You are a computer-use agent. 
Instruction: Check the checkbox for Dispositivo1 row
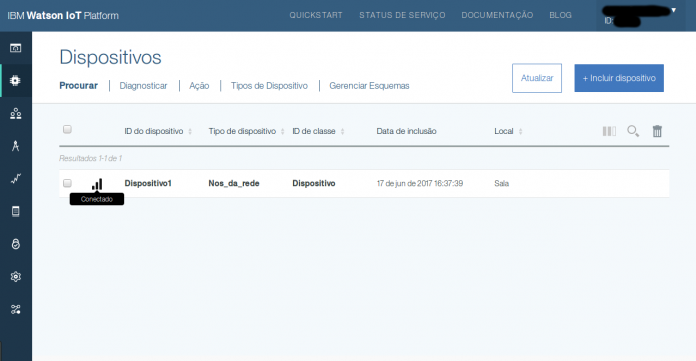tap(67, 183)
